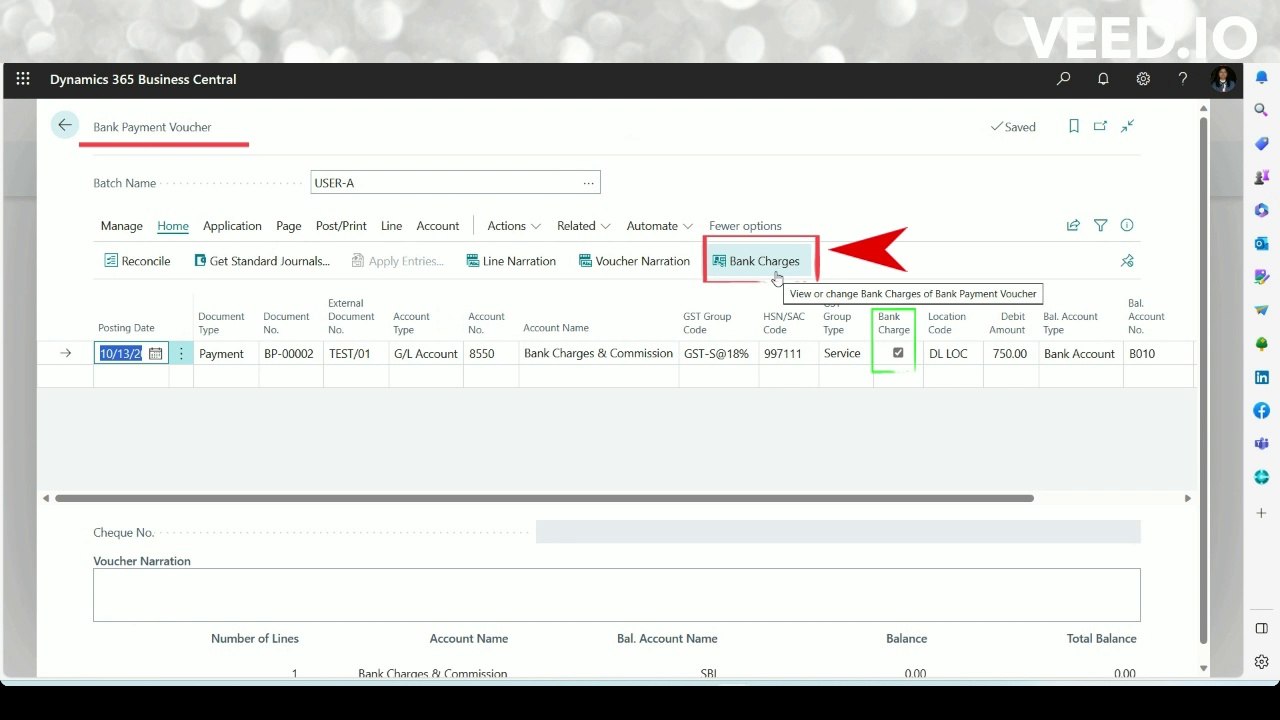
Task: Click the Bal. Account No. cell B010
Action: pos(1157,353)
